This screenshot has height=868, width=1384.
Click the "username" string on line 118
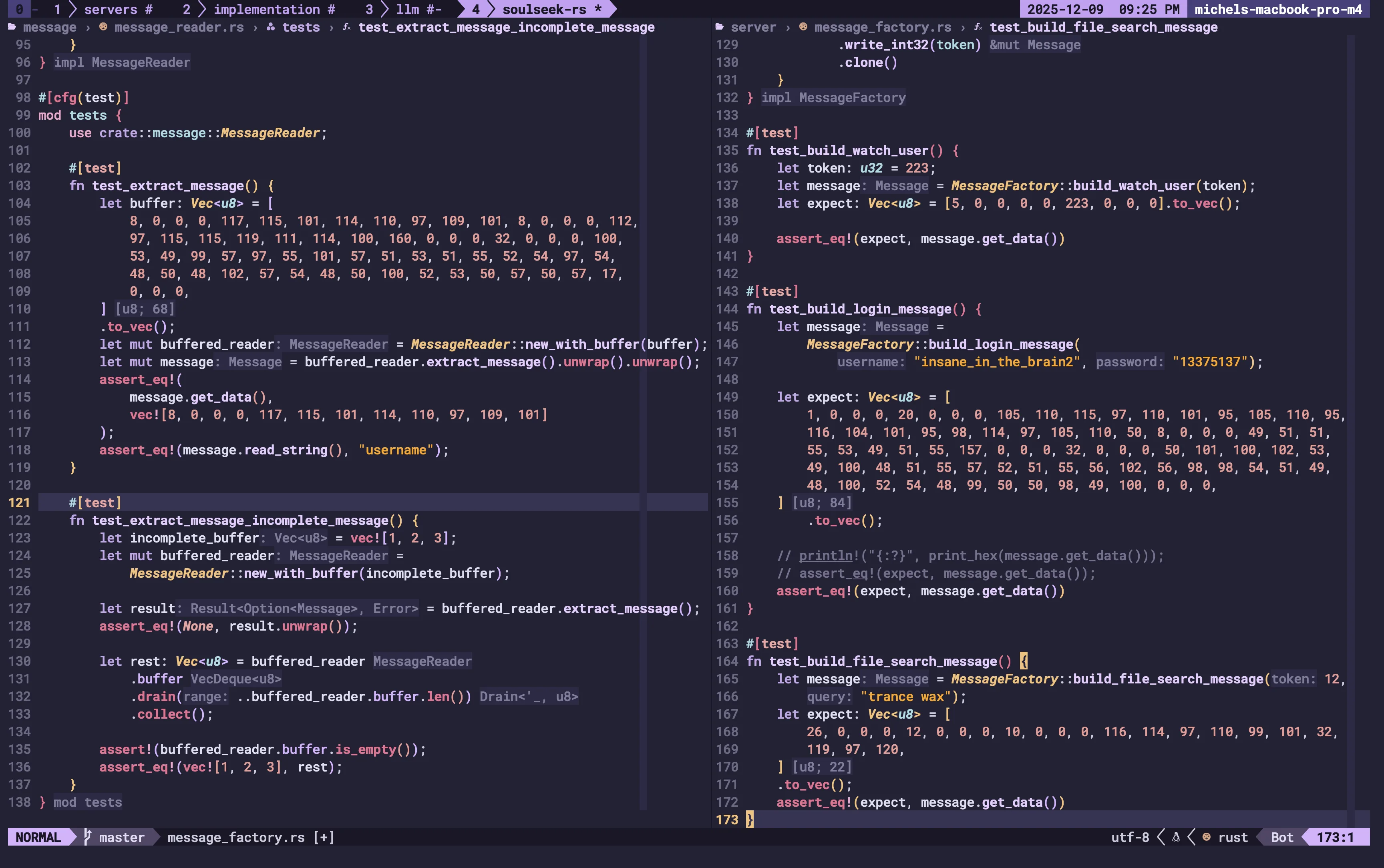coord(396,450)
